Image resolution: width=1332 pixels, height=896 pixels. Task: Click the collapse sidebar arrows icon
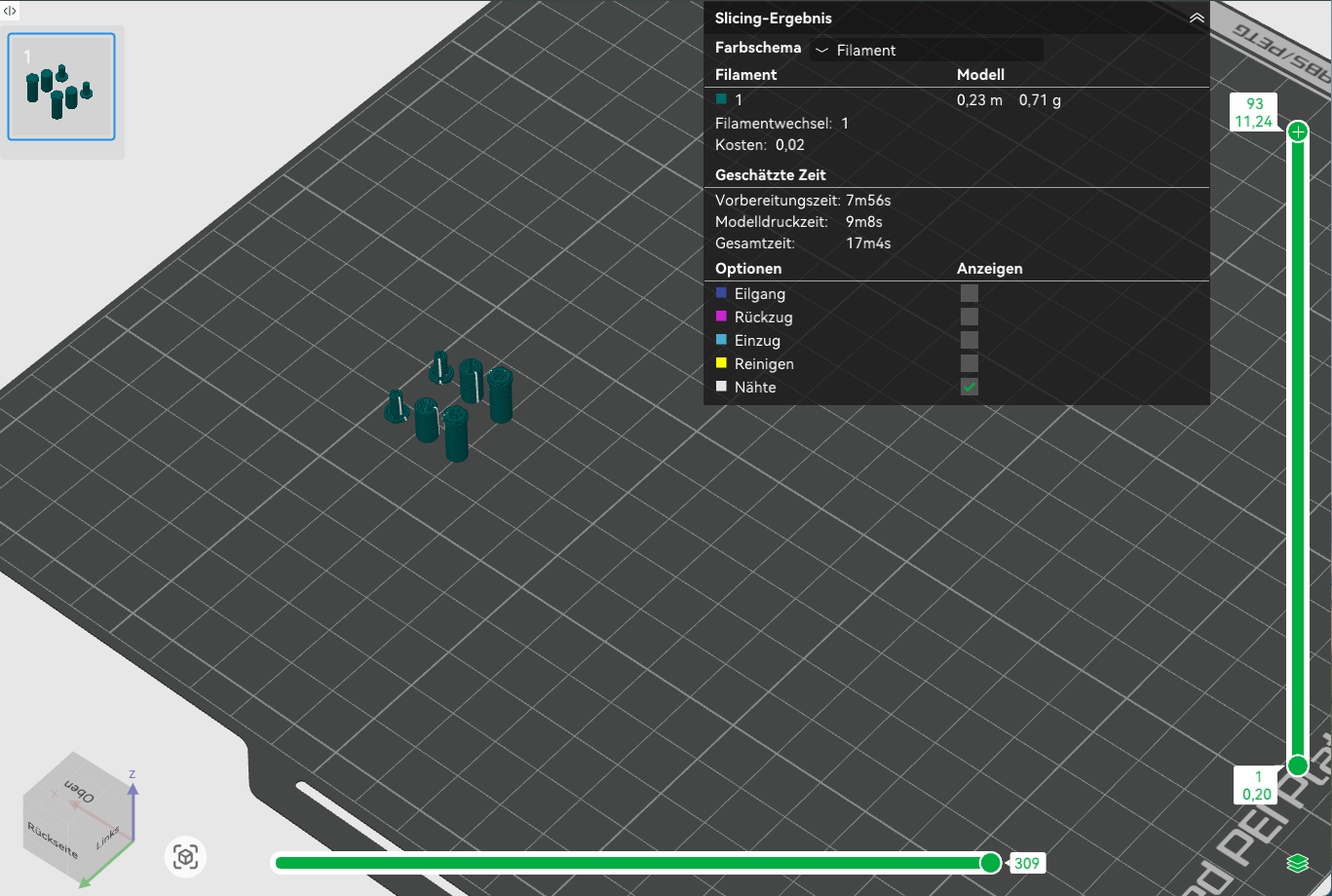(10, 10)
